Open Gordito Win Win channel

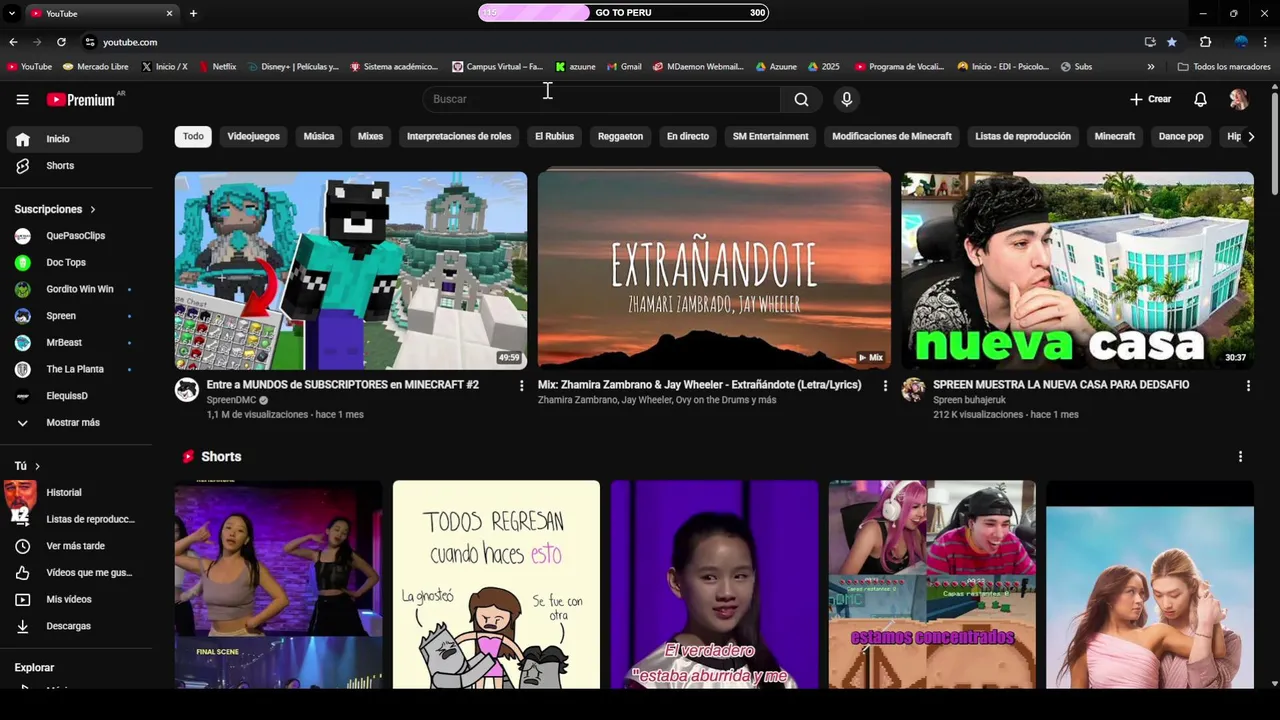click(75, 289)
